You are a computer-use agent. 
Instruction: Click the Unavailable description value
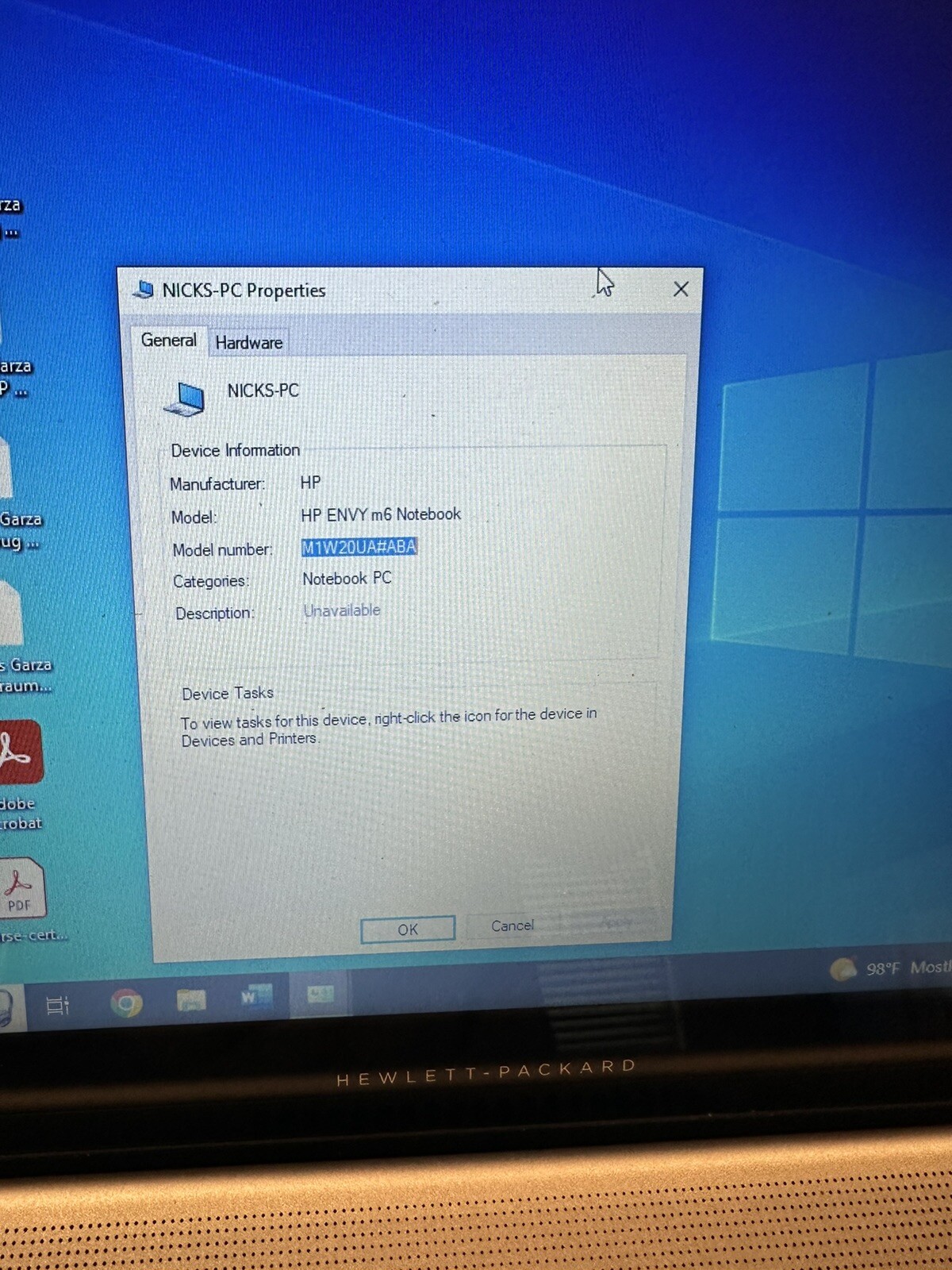pos(342,610)
